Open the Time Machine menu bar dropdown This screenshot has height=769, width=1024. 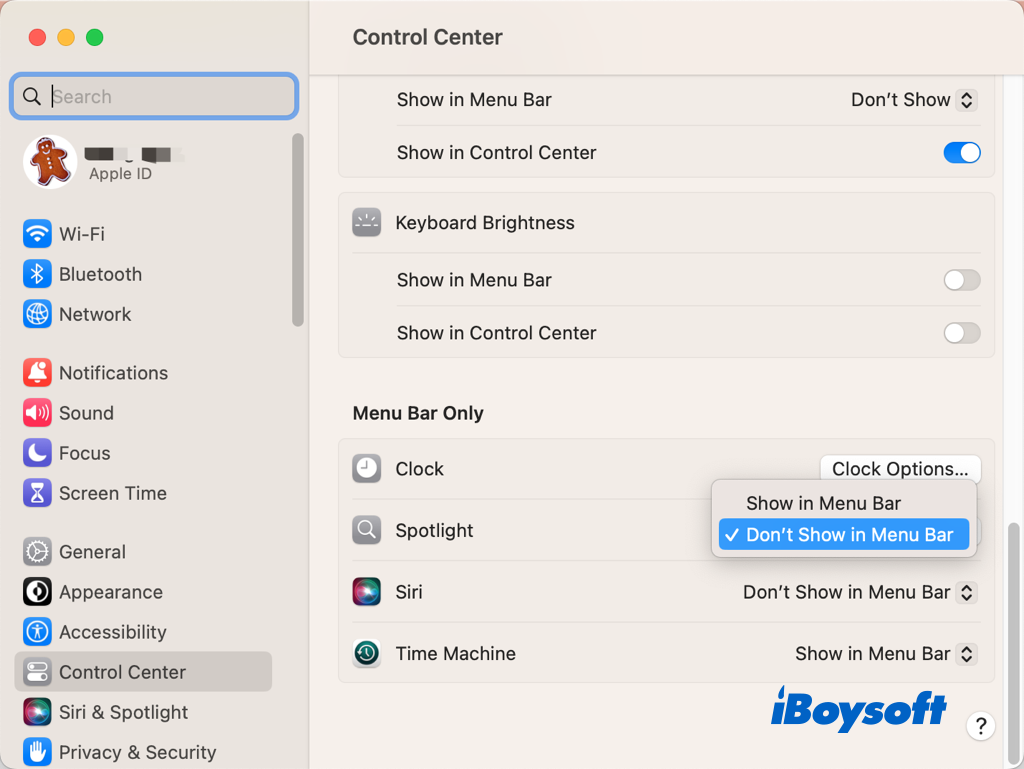pos(885,654)
